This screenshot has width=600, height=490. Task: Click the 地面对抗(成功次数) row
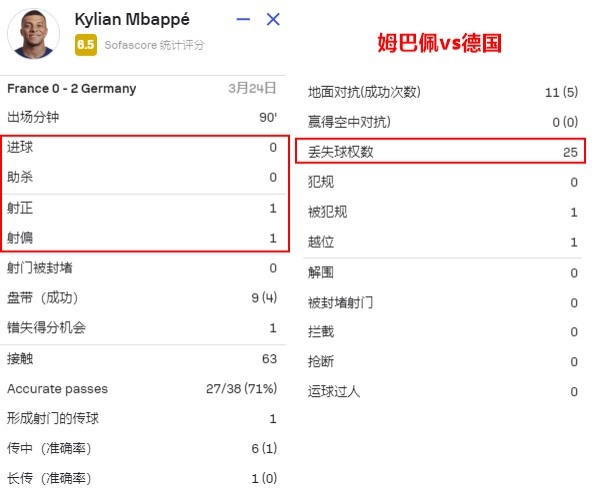point(443,92)
